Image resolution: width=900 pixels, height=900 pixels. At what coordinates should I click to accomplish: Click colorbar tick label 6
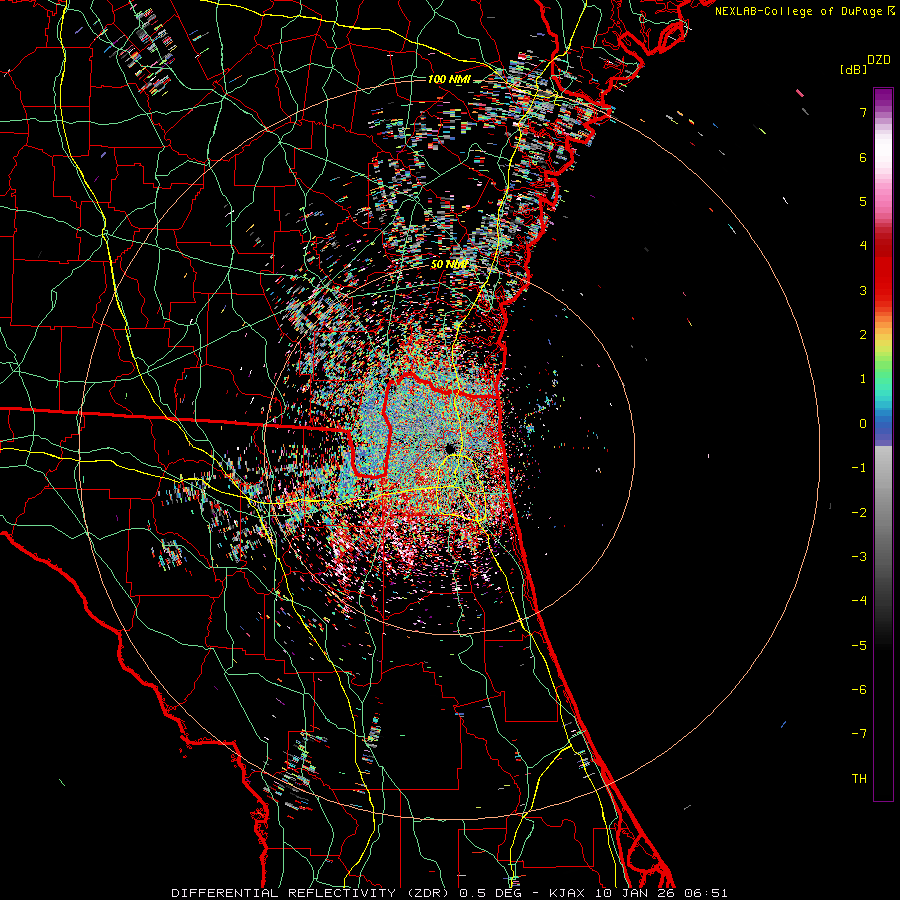(x=863, y=157)
